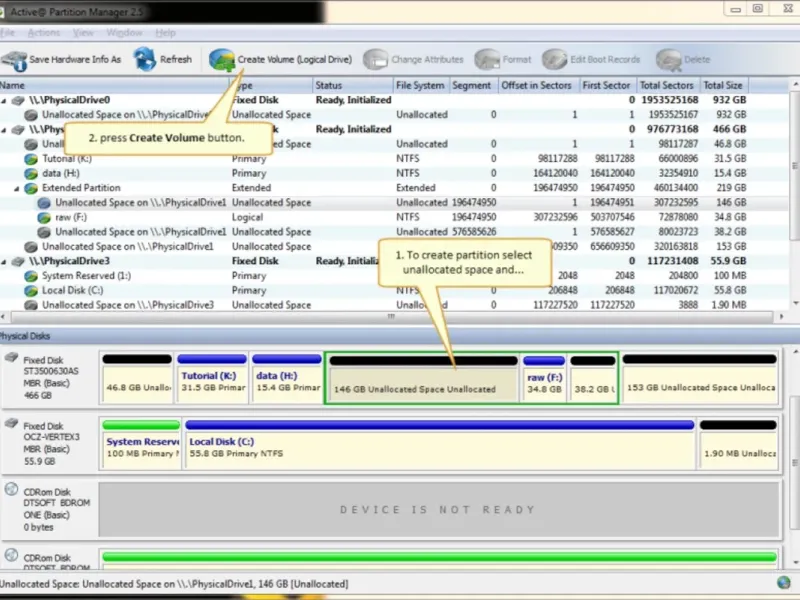Viewport: 800px width, 600px height.
Task: Open the Actions menu
Action: 43,33
